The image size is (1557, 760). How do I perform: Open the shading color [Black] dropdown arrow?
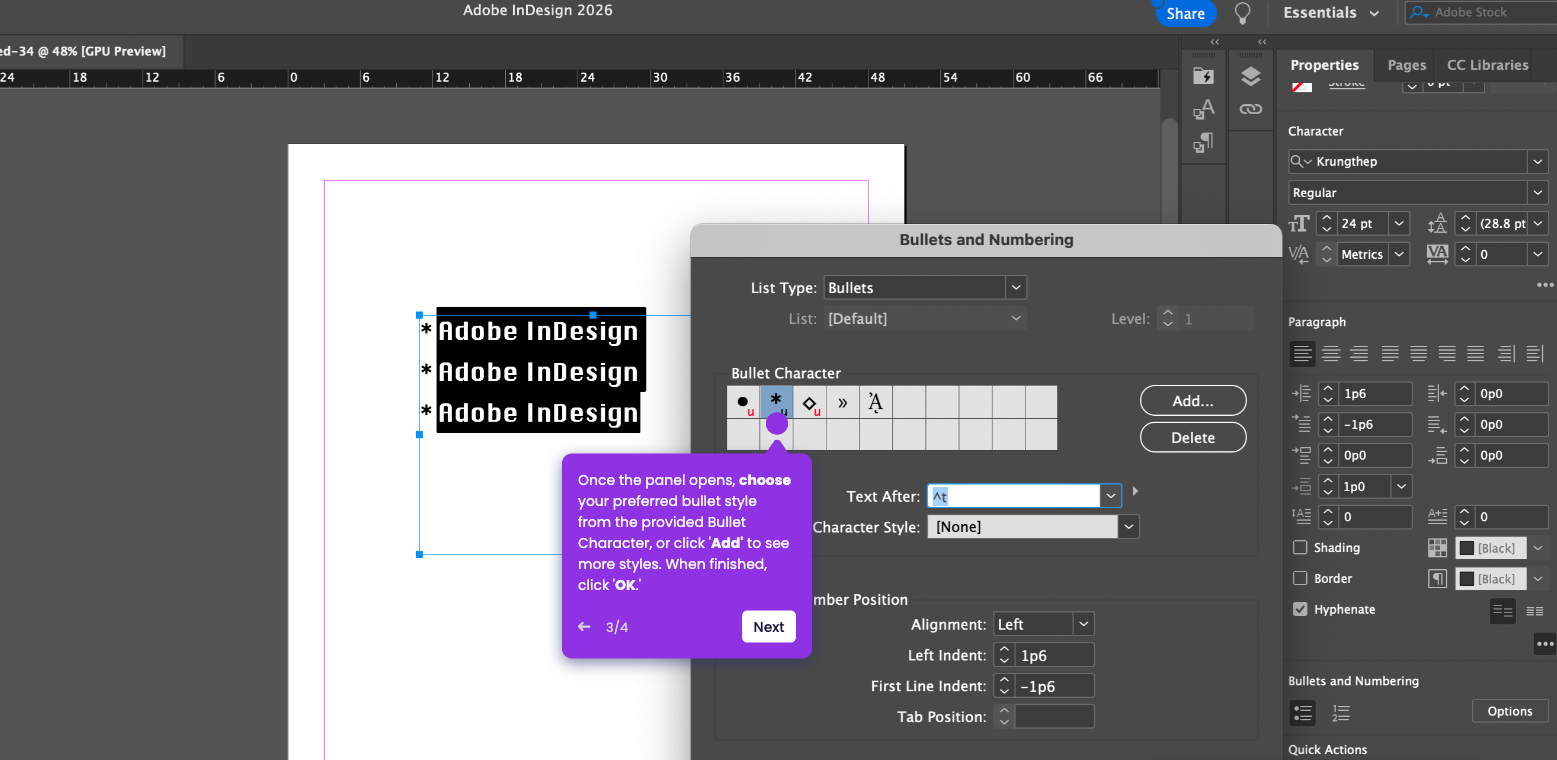[x=1538, y=548]
